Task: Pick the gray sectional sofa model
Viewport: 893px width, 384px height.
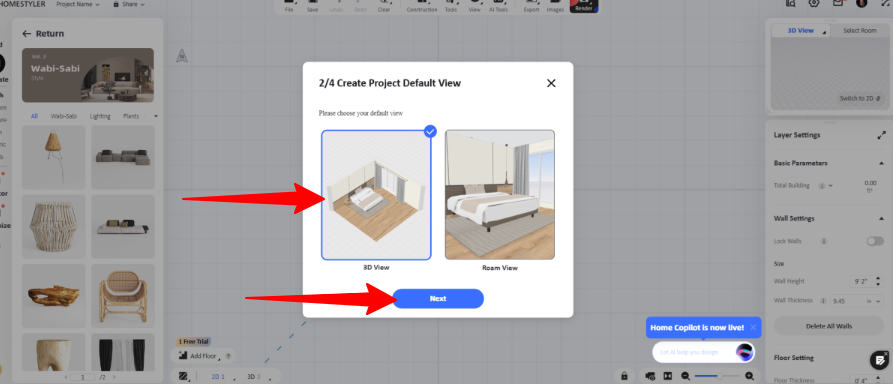Action: click(x=123, y=157)
